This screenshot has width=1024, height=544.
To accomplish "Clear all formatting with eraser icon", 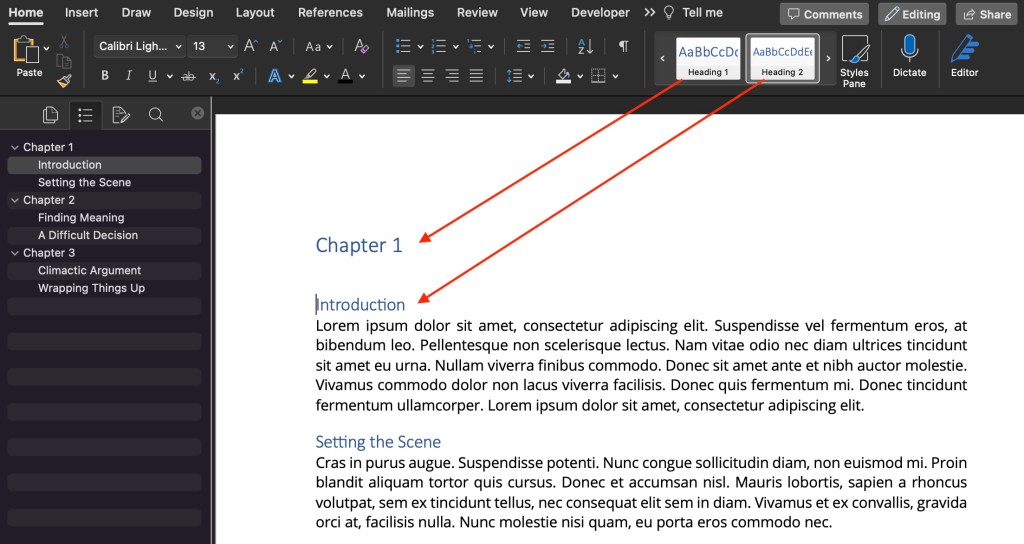I will click(362, 47).
